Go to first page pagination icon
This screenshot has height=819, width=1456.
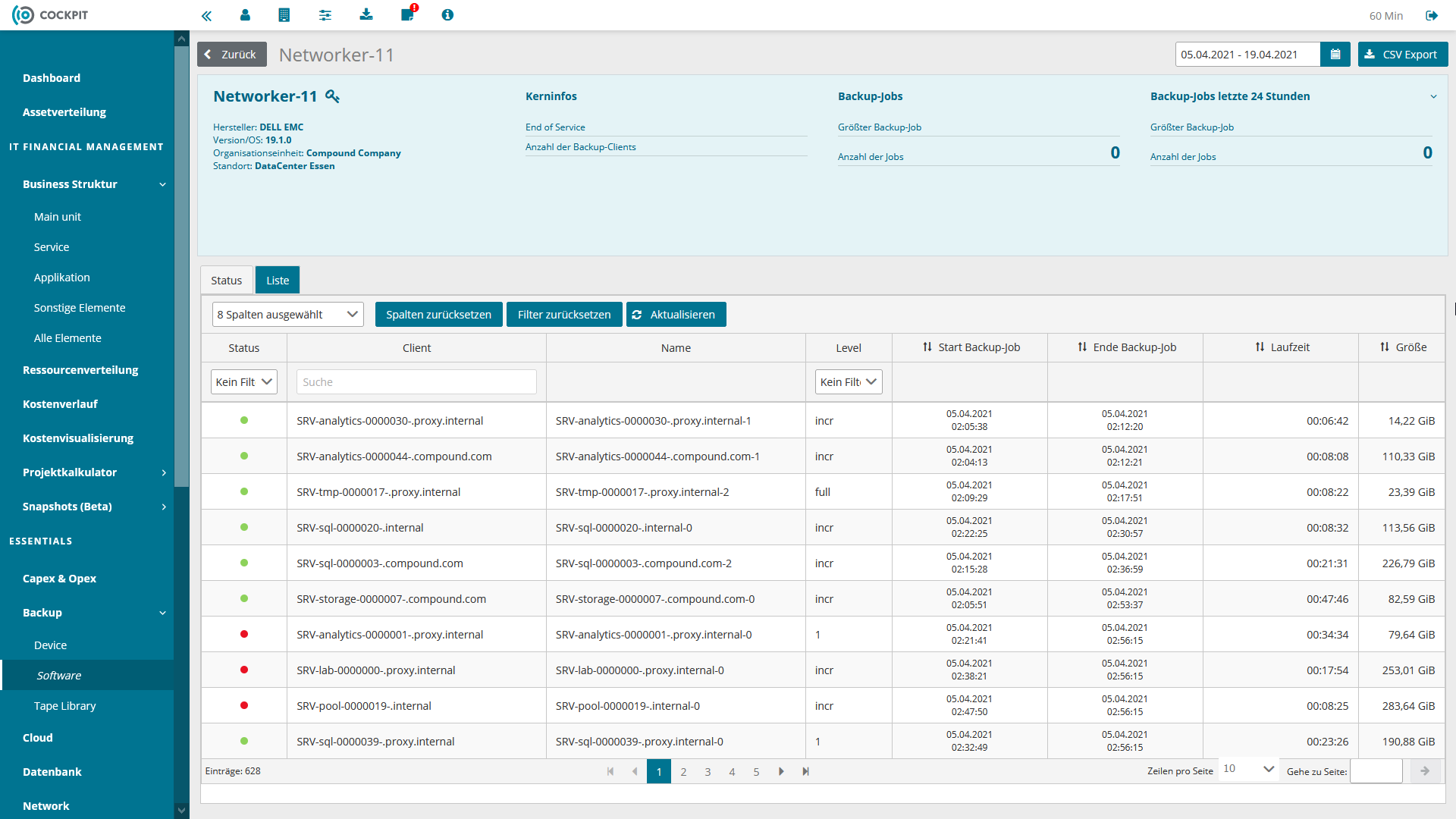[610, 771]
